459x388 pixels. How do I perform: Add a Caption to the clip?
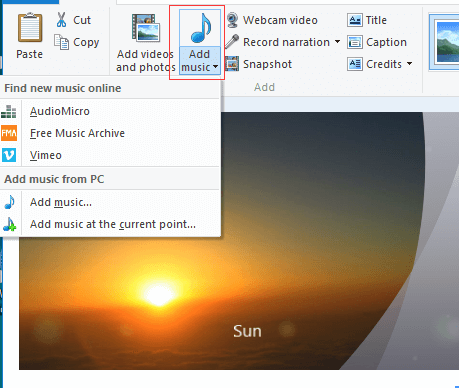[377, 42]
